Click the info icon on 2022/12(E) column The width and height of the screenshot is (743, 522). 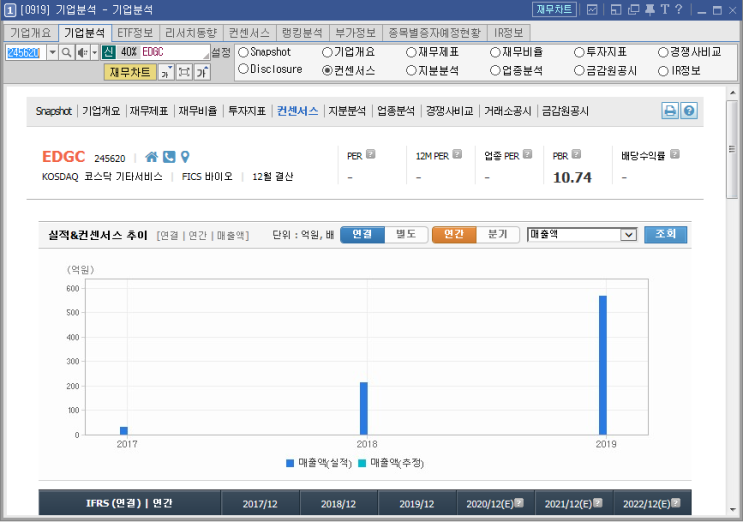(676, 503)
